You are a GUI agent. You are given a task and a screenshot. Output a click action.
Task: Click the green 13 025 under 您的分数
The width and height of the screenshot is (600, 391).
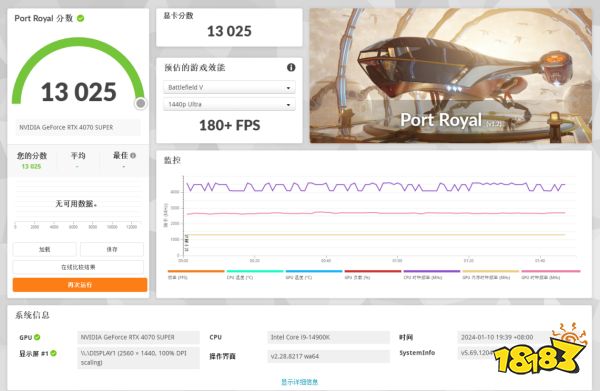tap(31, 166)
